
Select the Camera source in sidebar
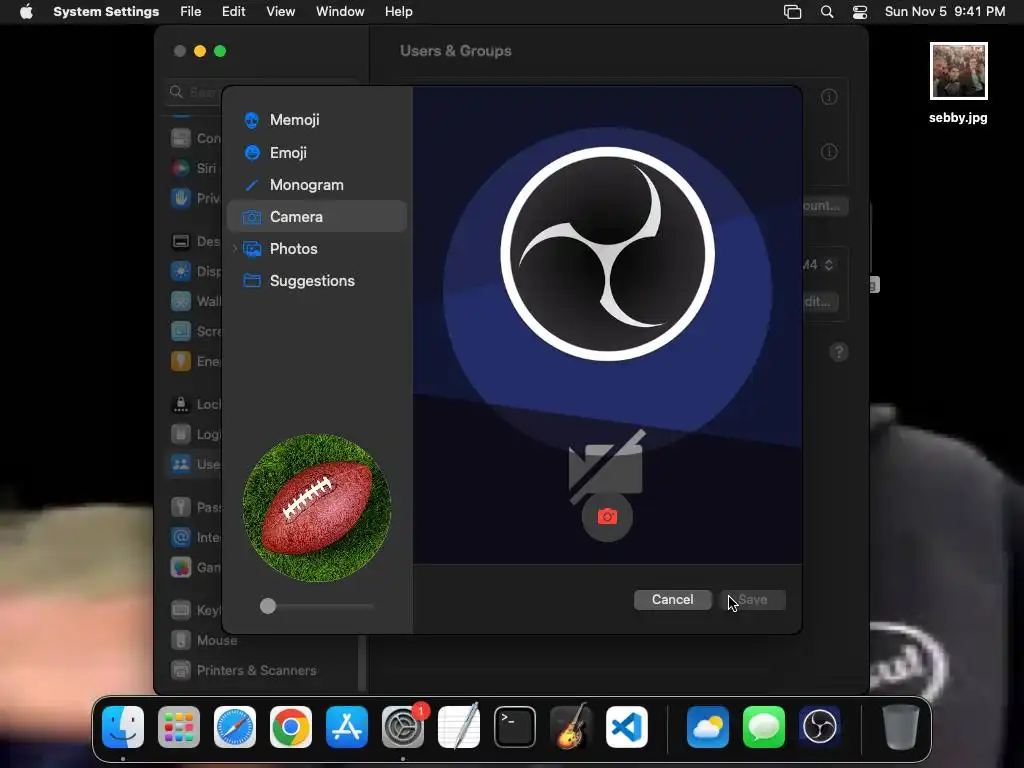(317, 216)
